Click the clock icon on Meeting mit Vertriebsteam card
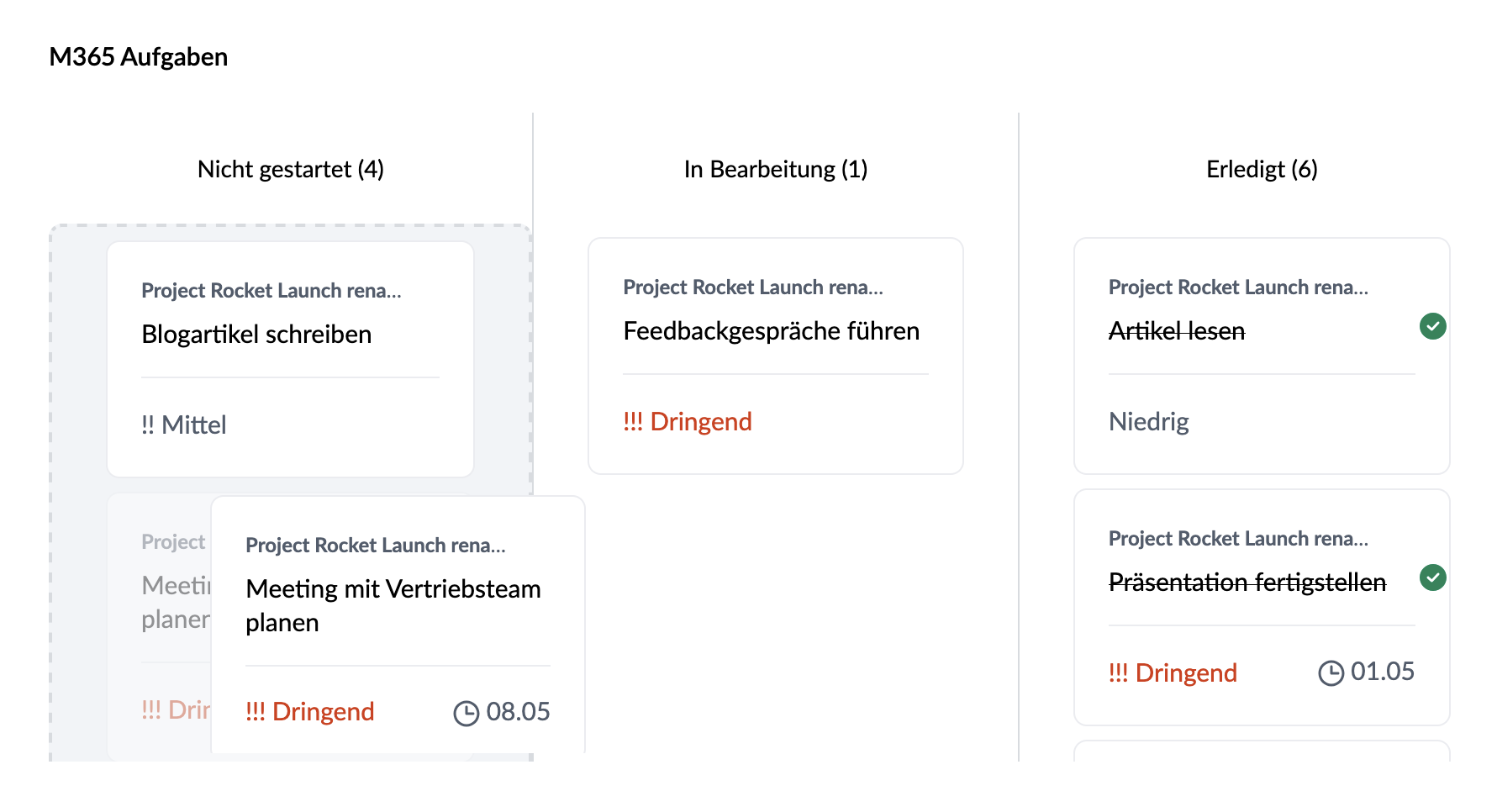The image size is (1497, 812). point(468,711)
